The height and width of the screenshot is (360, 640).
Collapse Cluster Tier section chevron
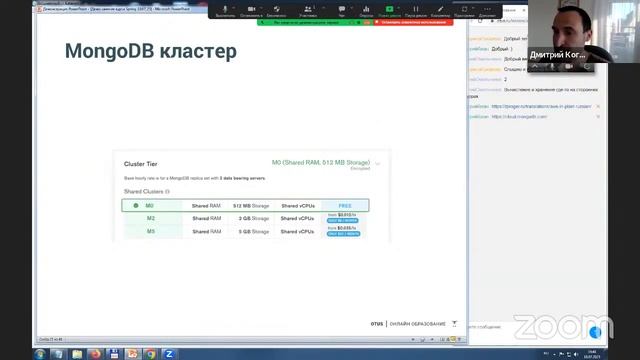378,164
